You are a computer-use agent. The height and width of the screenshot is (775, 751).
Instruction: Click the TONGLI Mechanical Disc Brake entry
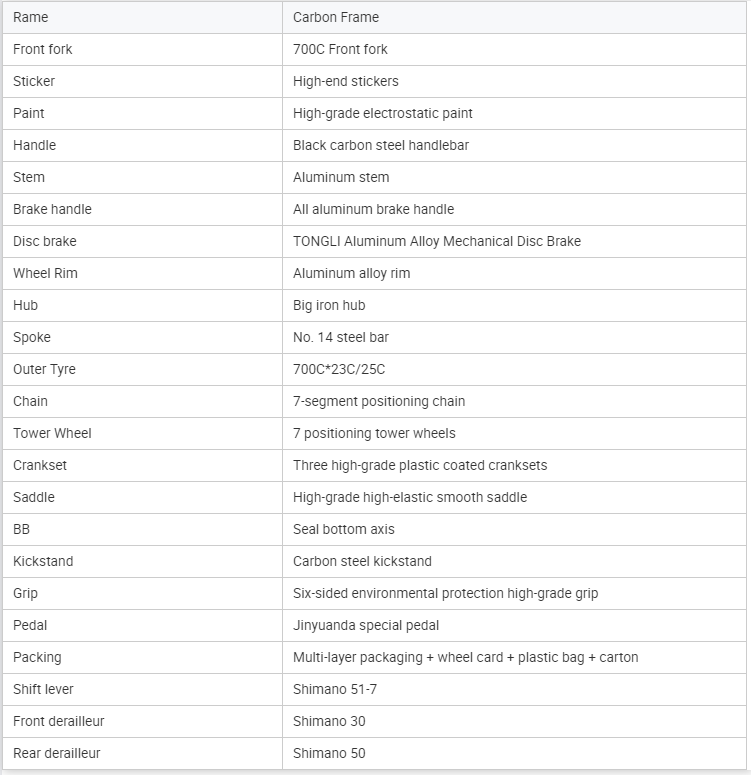click(437, 241)
